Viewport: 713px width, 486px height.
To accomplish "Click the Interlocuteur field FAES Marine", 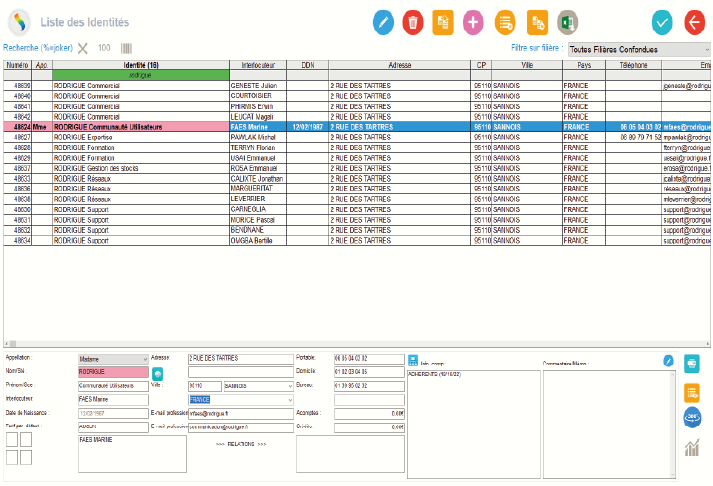I will 113,400.
